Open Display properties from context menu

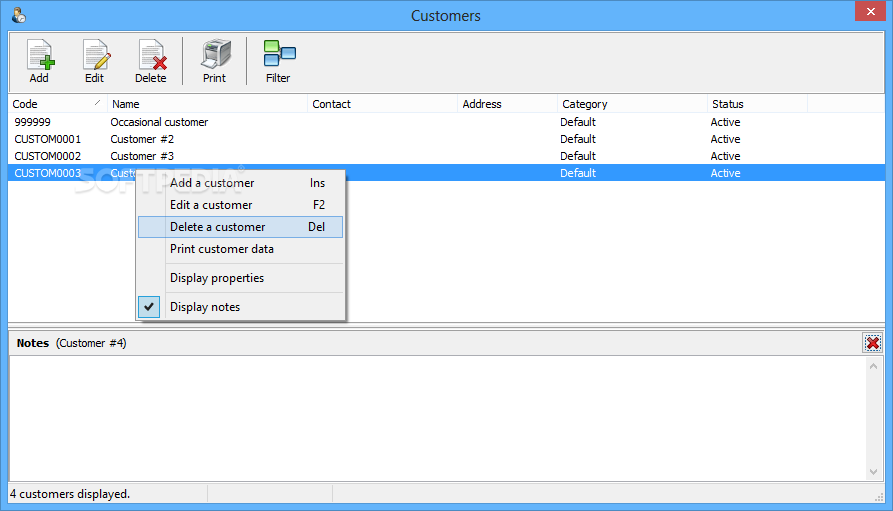240,278
